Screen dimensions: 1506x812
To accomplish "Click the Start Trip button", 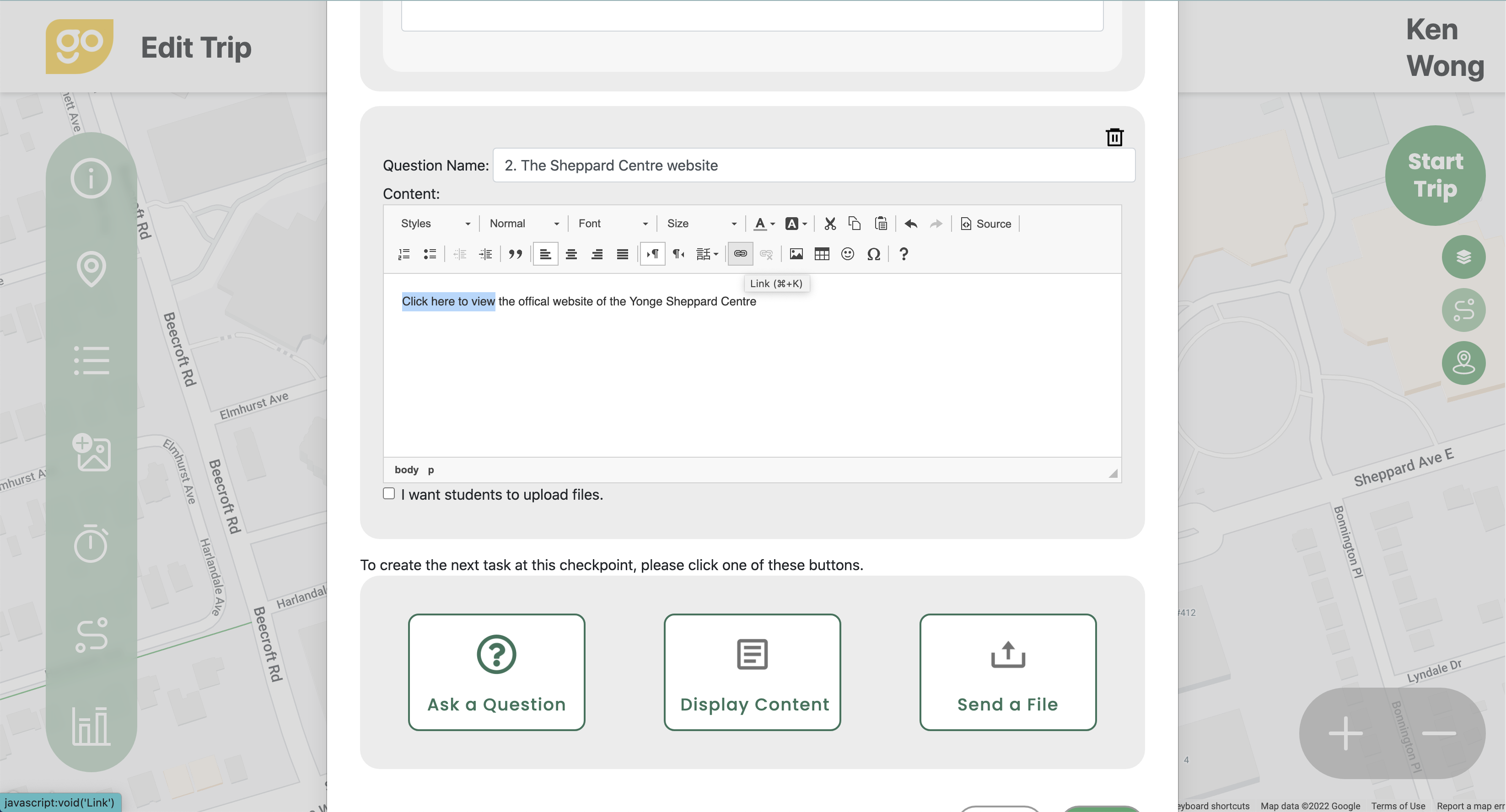I will click(1435, 175).
